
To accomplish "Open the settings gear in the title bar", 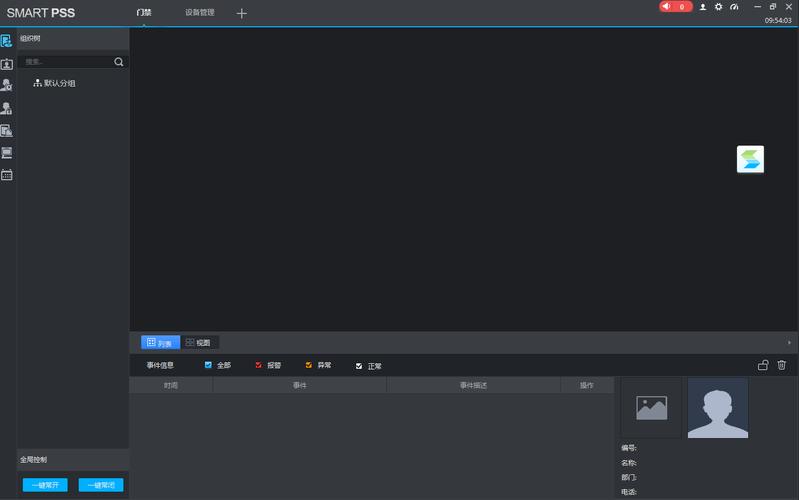I will tap(718, 7).
